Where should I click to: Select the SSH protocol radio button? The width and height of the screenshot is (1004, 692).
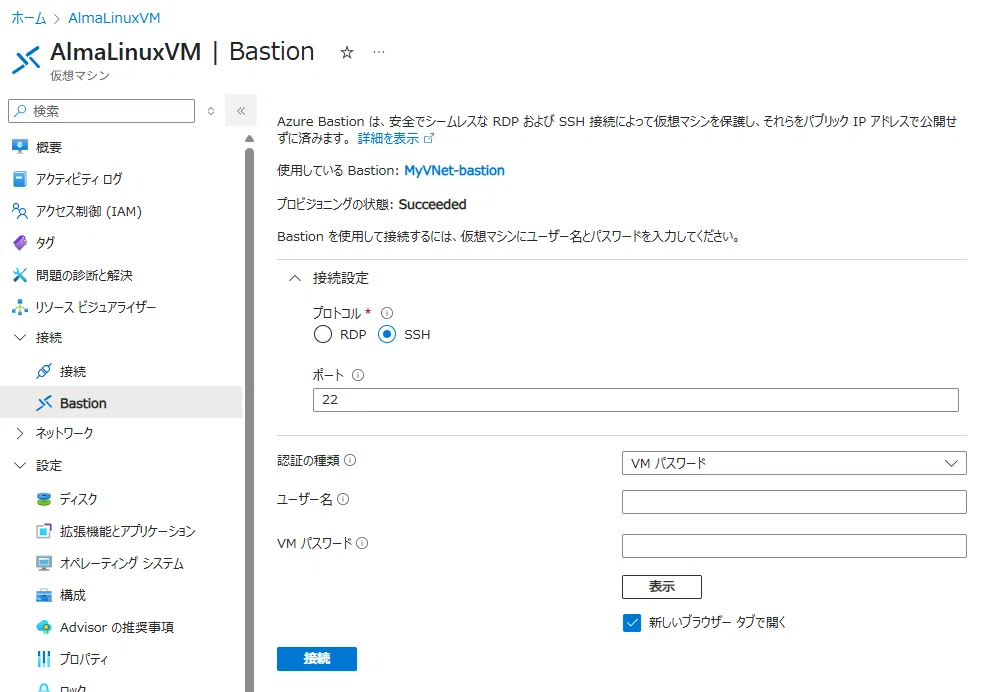(387, 334)
